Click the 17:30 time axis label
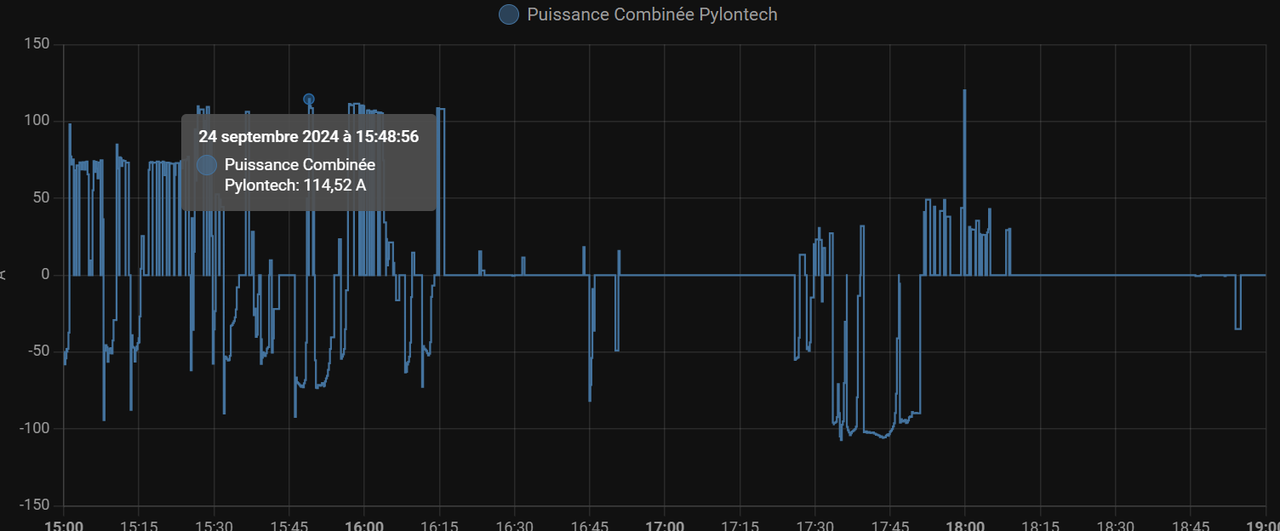The width and height of the screenshot is (1280, 531). pyautogui.click(x=814, y=524)
